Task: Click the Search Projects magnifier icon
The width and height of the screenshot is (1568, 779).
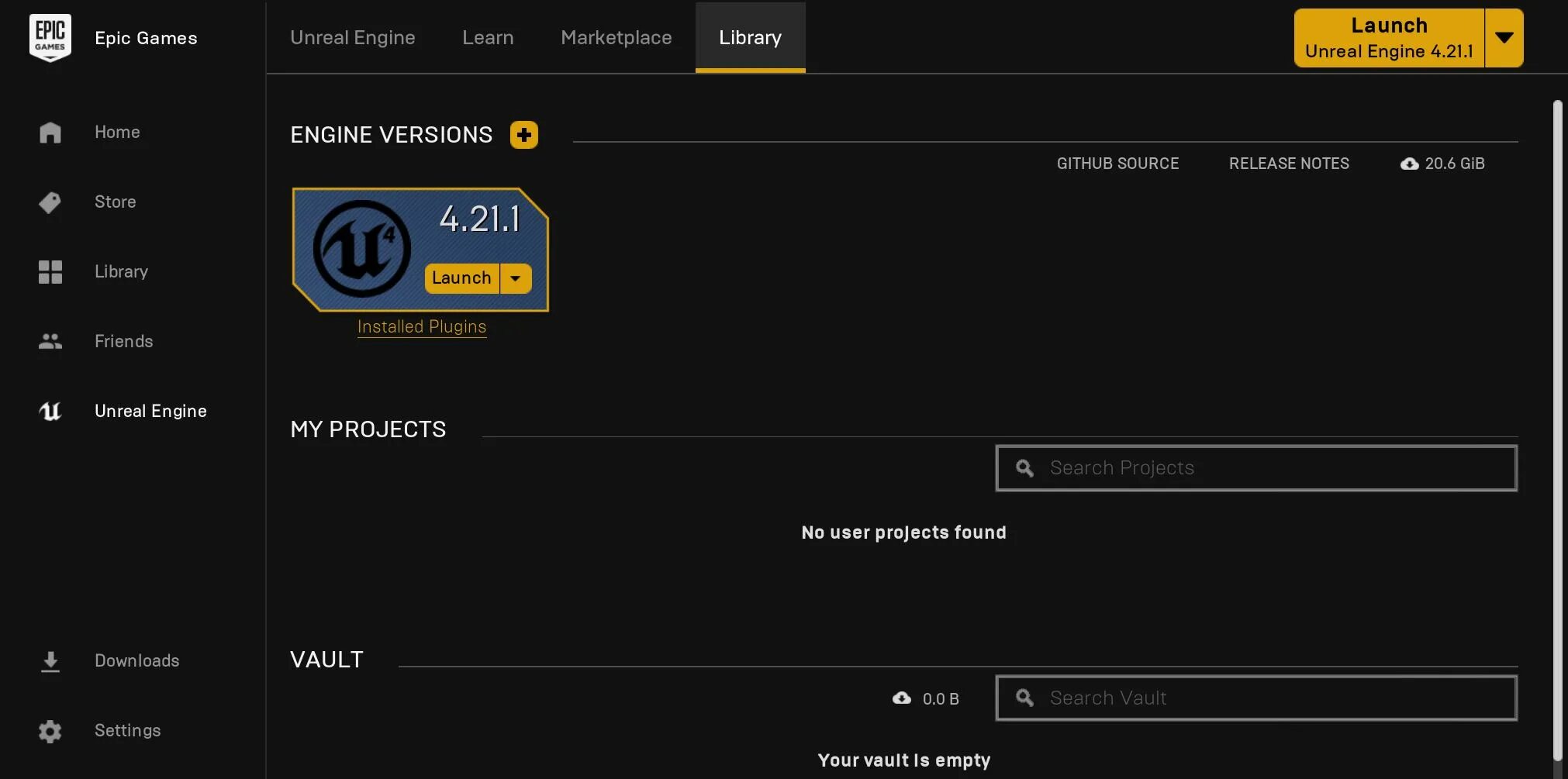Action: tap(1025, 468)
